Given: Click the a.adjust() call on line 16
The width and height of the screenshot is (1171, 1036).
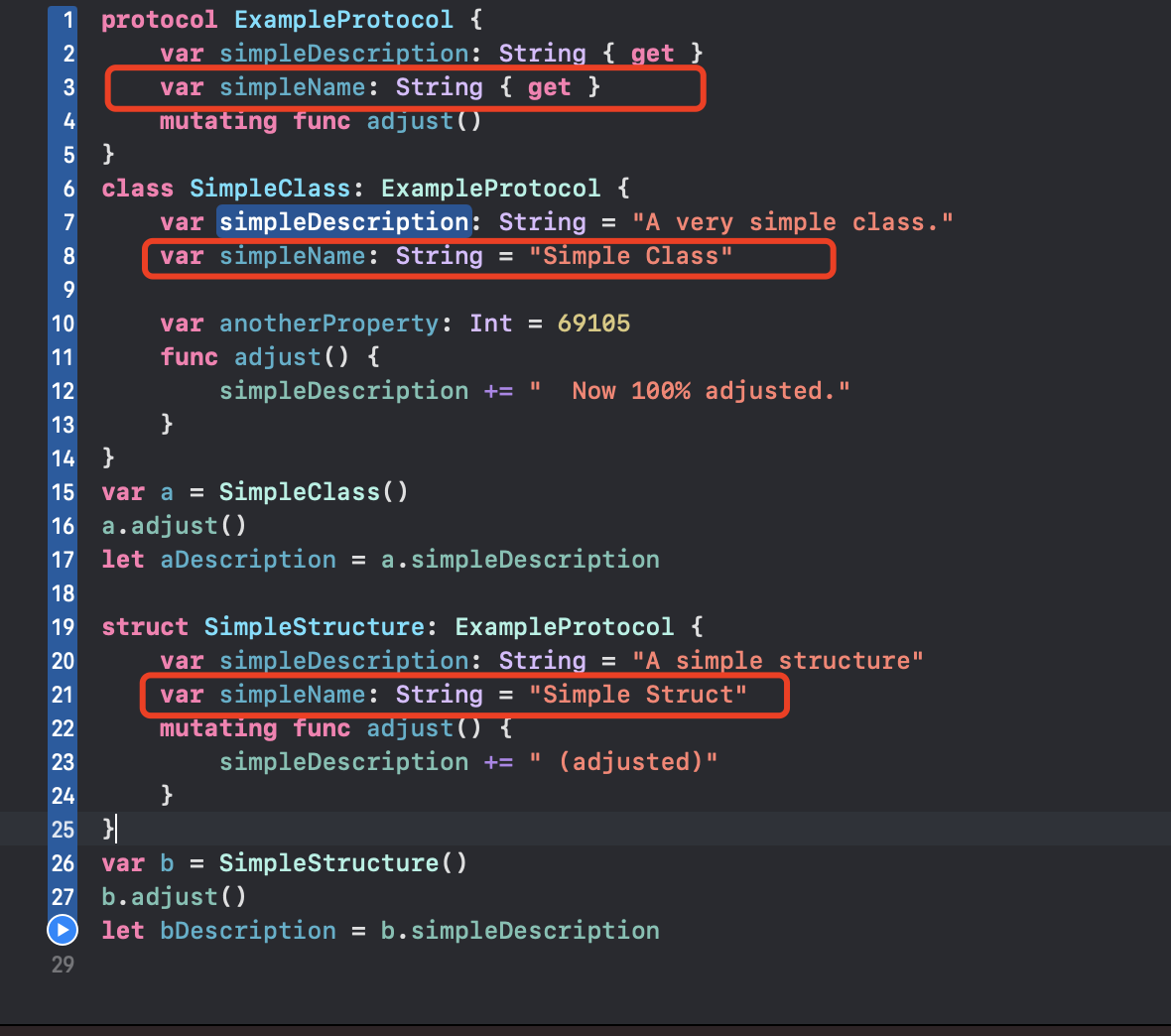Looking at the screenshot, I should click(174, 526).
